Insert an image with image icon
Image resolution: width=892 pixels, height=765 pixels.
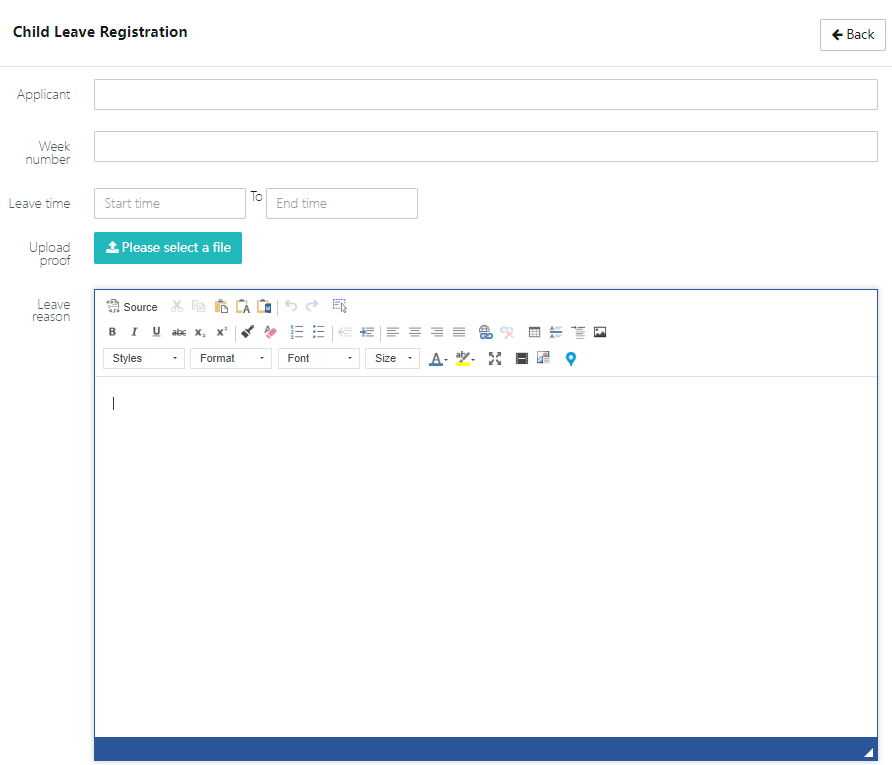point(600,332)
